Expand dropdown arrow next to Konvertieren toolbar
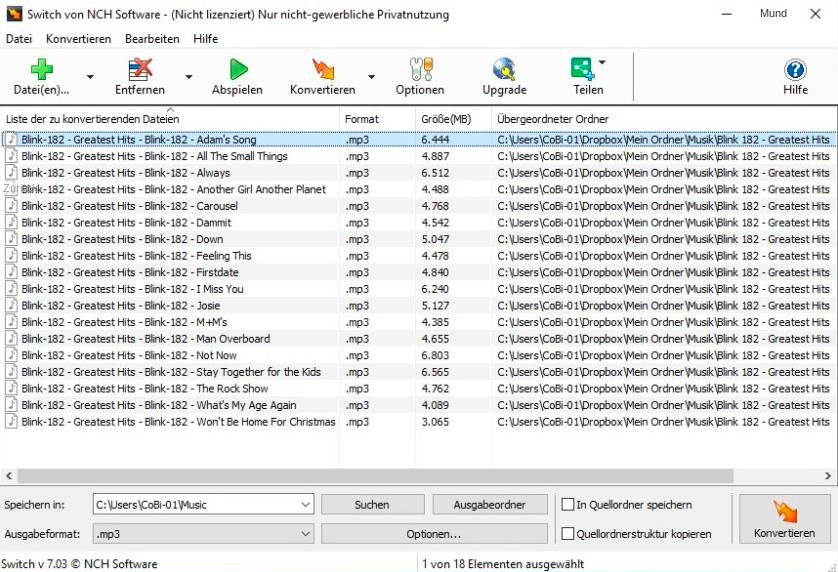This screenshot has width=838, height=572. click(371, 76)
